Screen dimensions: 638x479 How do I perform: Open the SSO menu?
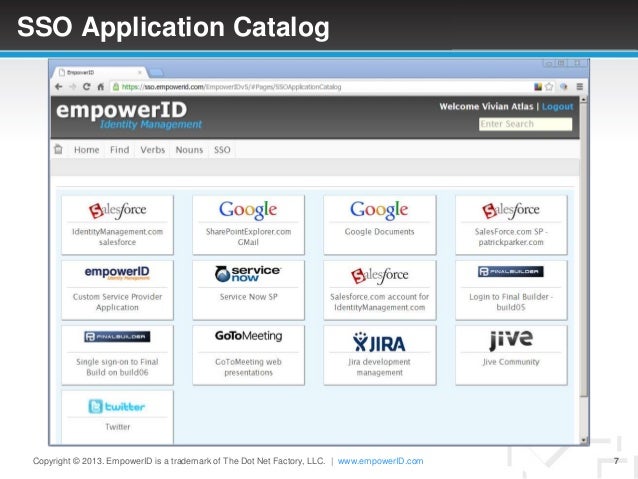point(222,150)
